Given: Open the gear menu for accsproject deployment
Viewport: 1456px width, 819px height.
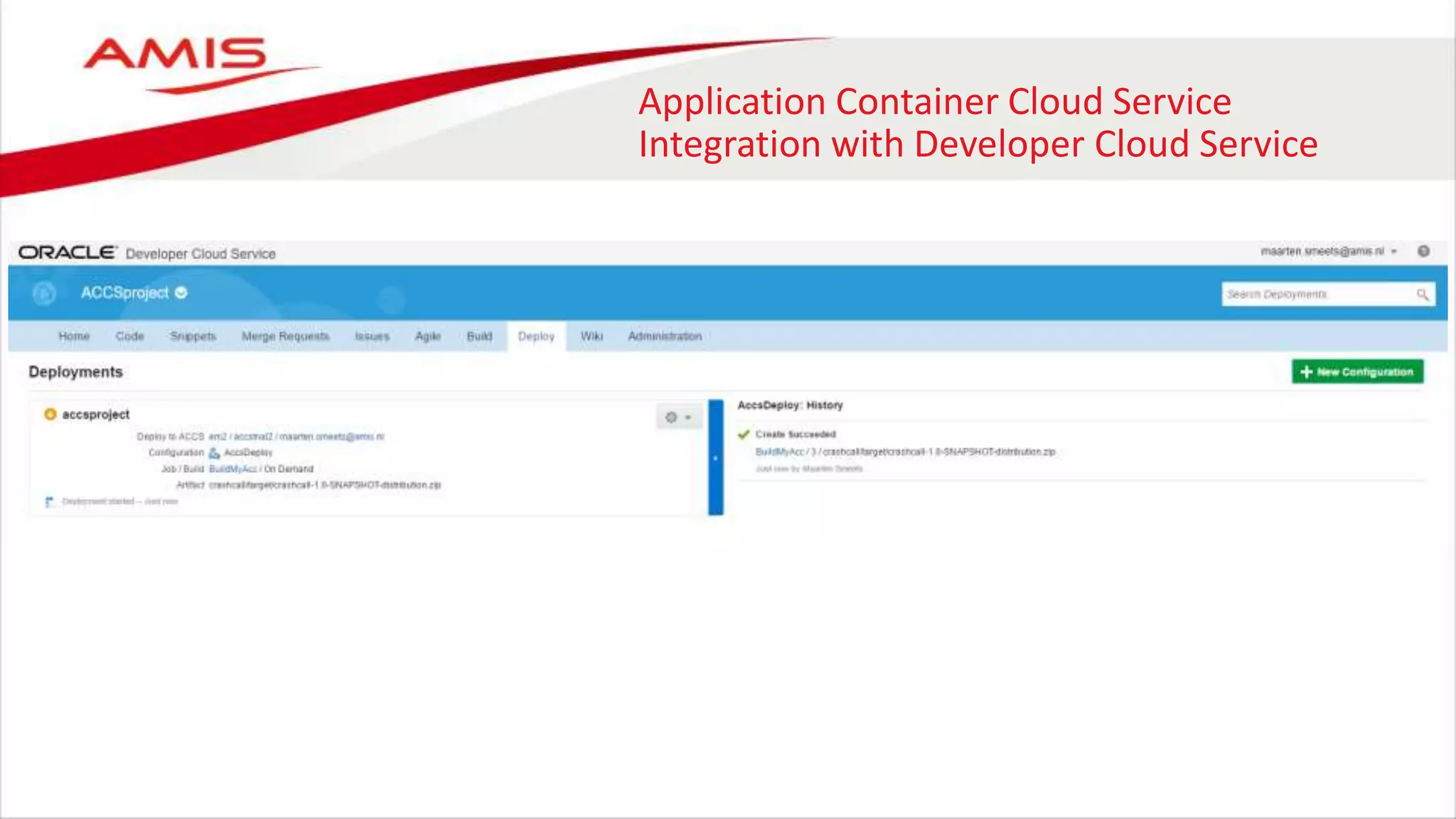Looking at the screenshot, I should (678, 417).
